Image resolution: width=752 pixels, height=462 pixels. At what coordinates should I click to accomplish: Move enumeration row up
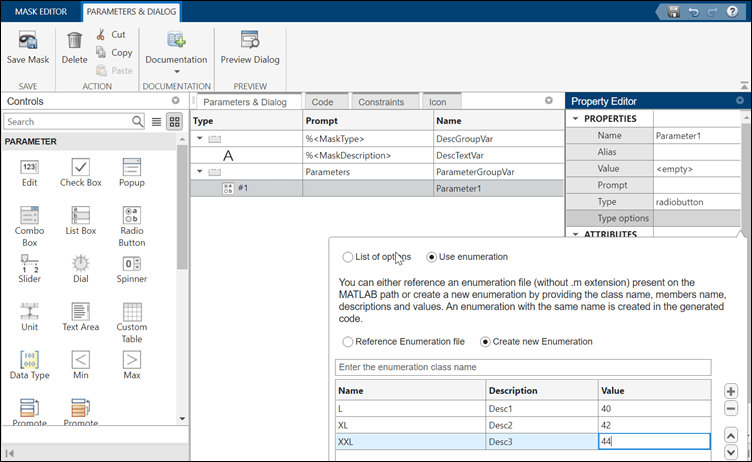coord(731,436)
